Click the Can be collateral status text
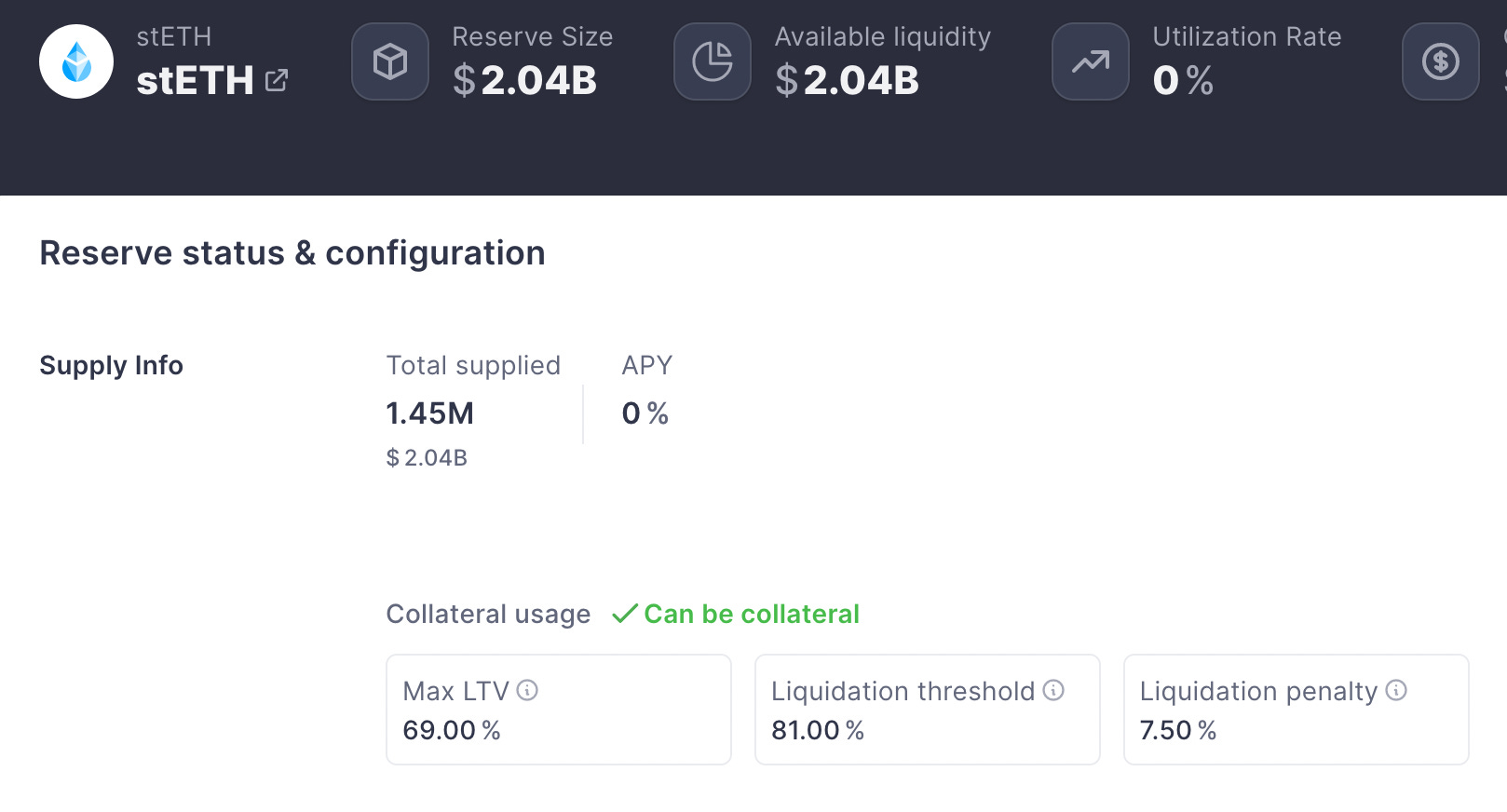Image resolution: width=1507 pixels, height=812 pixels. click(752, 614)
